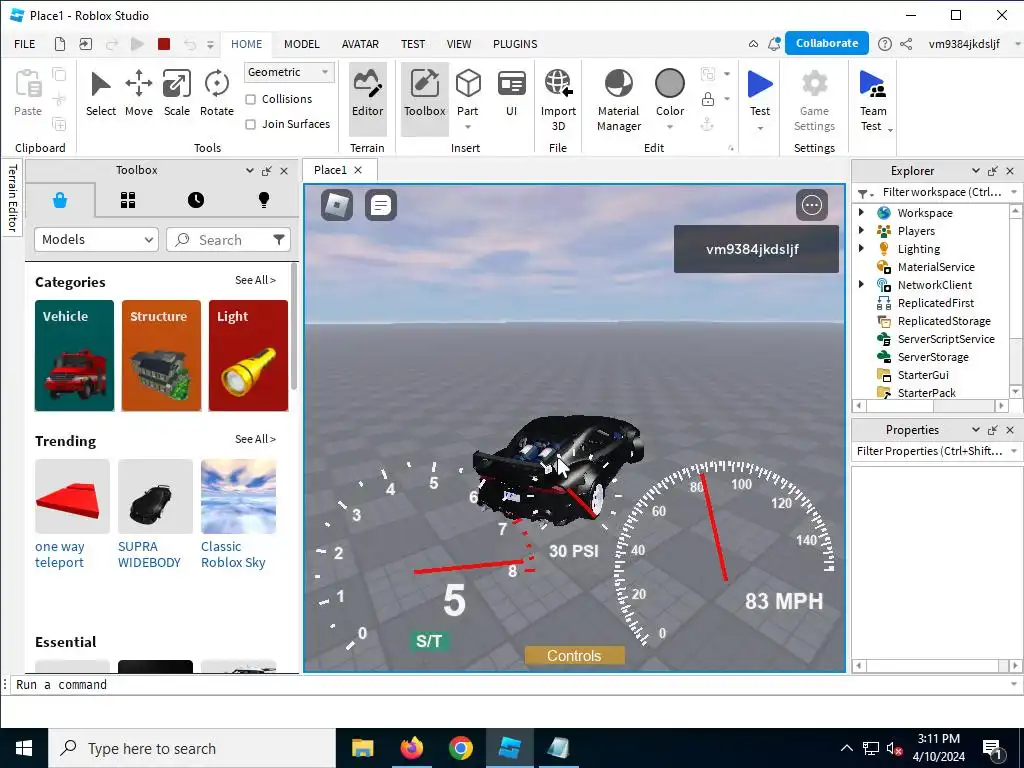Open the Roblox menu icon in viewport

337,205
